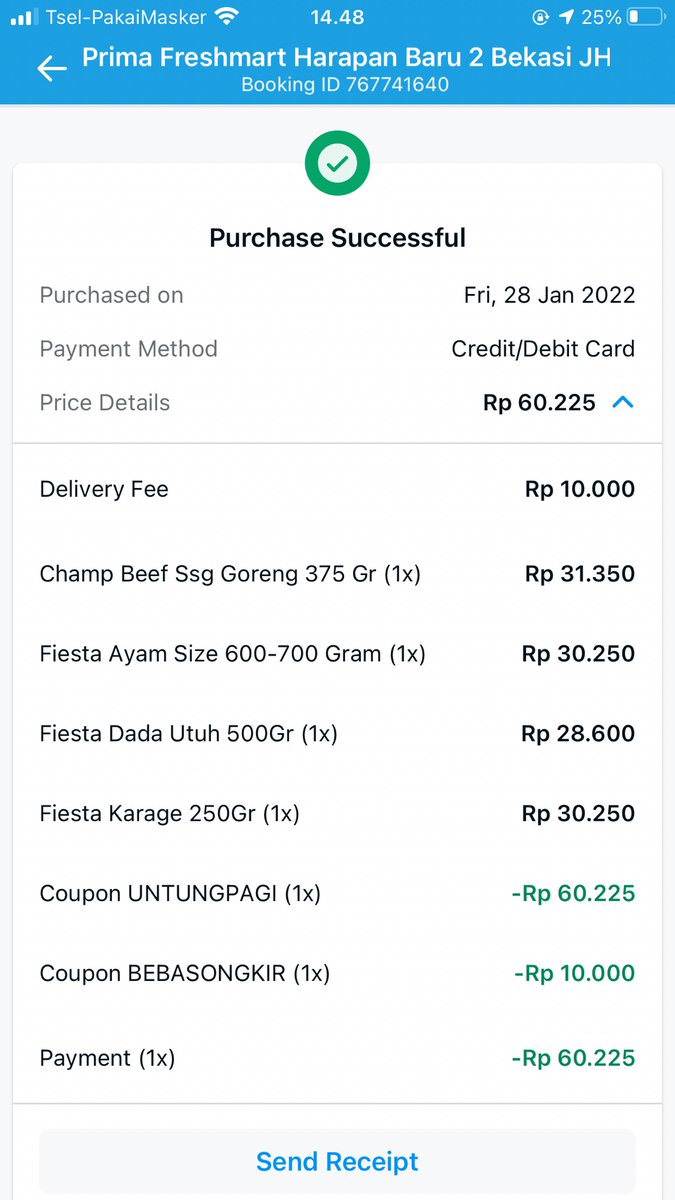Select the Champ Beef Ssg Goreng item
Viewport: 675px width, 1200px height.
tap(337, 574)
